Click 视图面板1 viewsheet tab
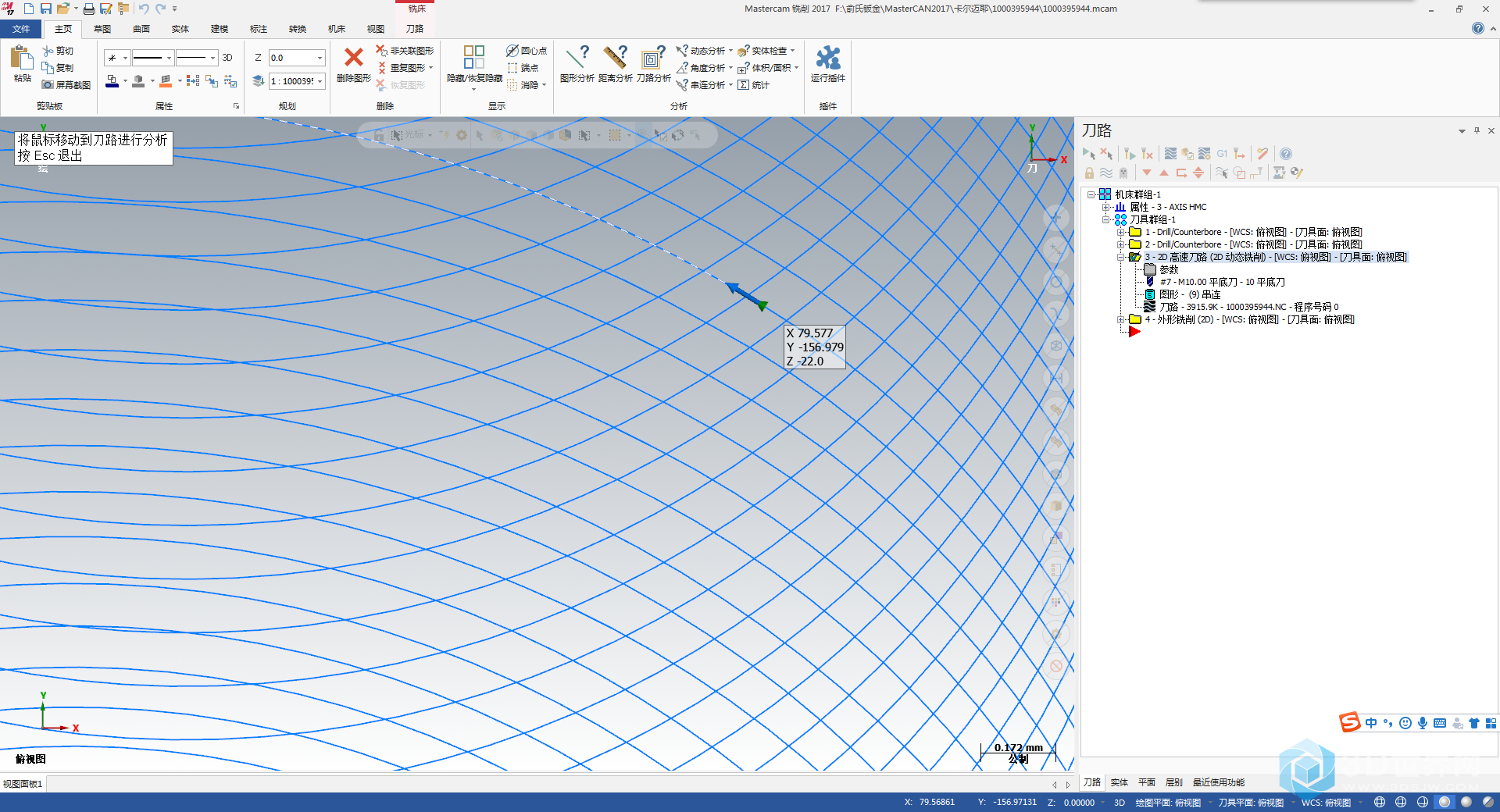The width and height of the screenshot is (1500, 812). pyautogui.click(x=23, y=784)
